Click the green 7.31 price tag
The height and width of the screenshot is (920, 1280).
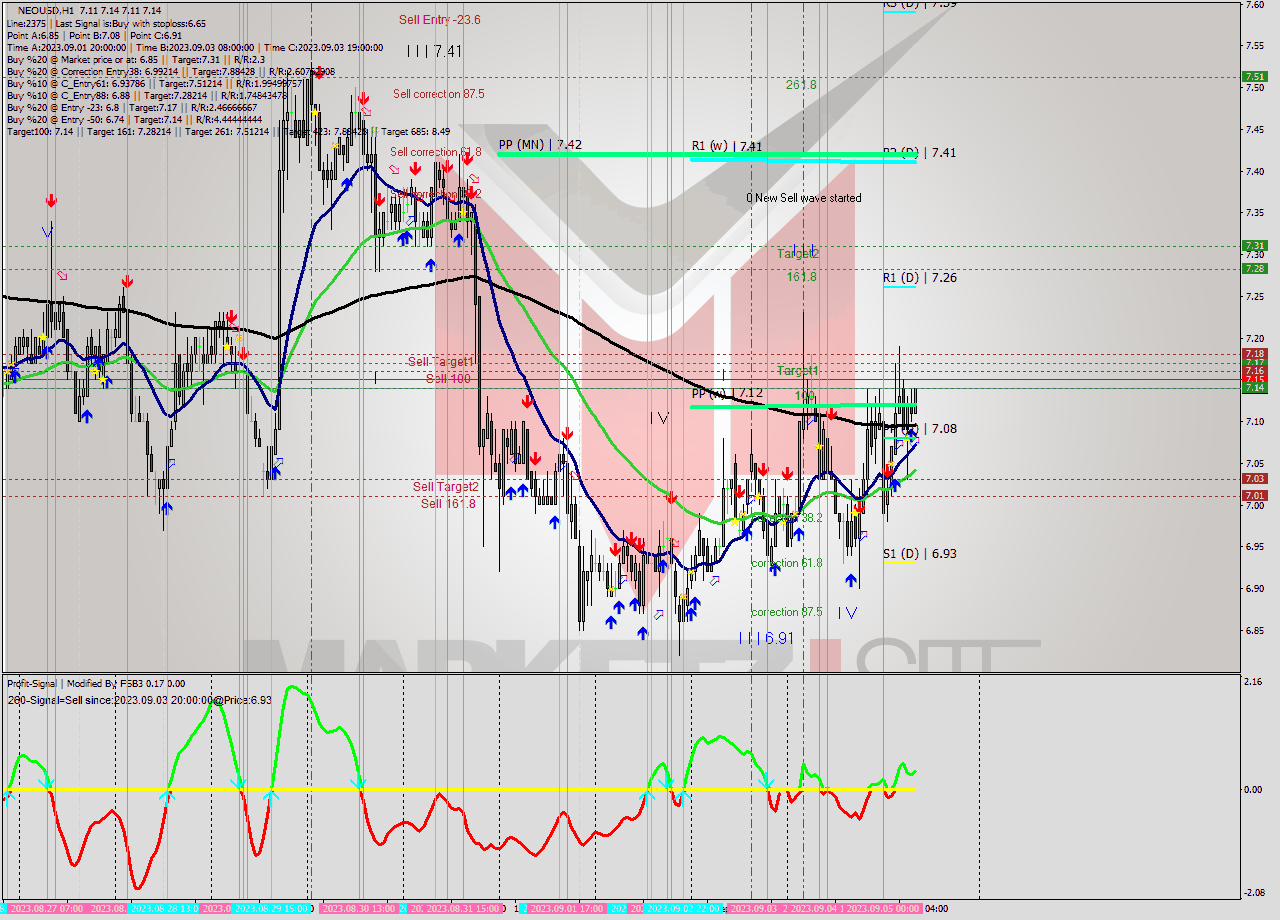1254,245
